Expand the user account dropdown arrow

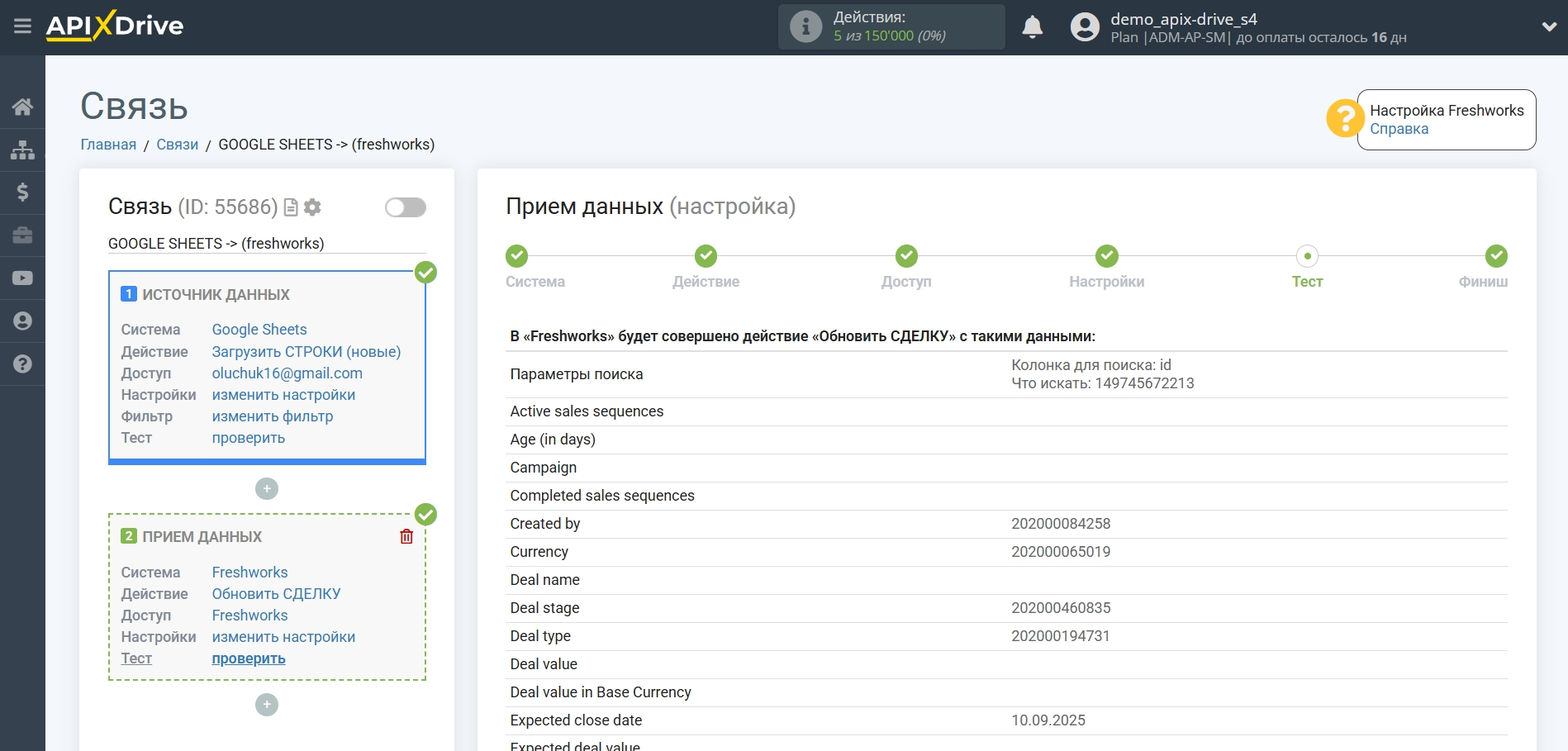(1548, 27)
